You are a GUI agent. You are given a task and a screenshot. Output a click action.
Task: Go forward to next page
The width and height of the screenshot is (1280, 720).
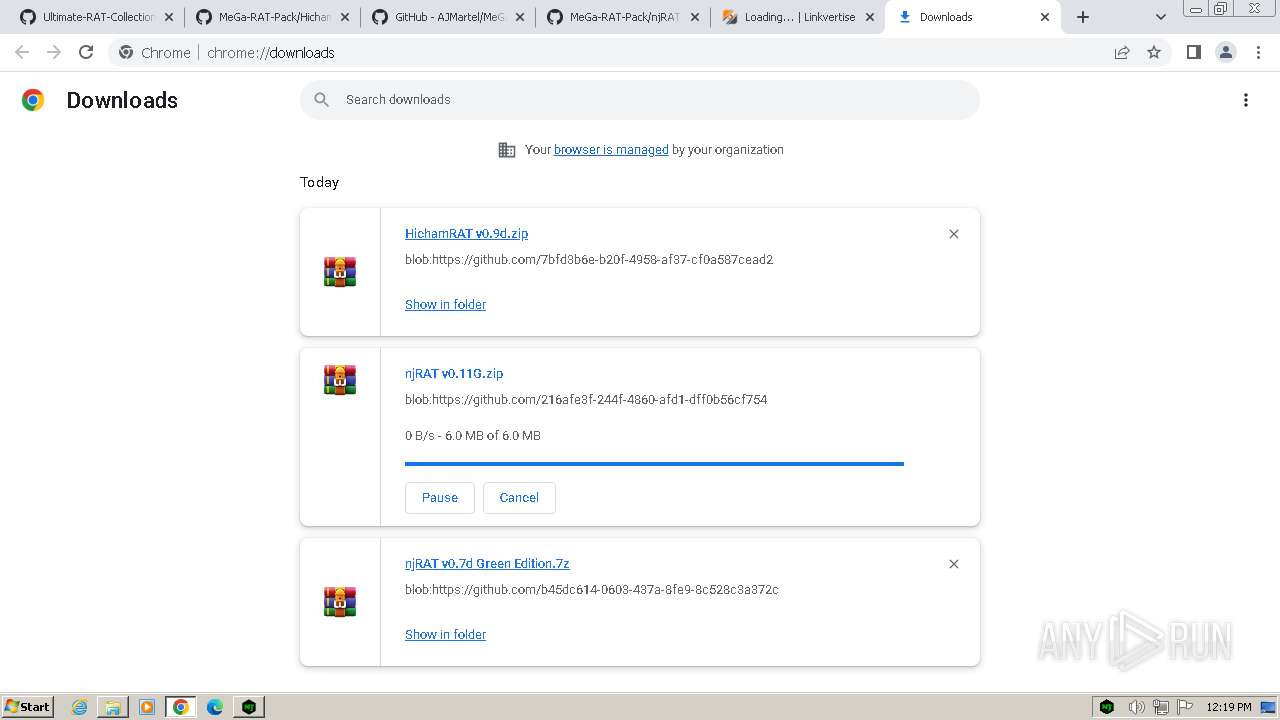point(54,52)
